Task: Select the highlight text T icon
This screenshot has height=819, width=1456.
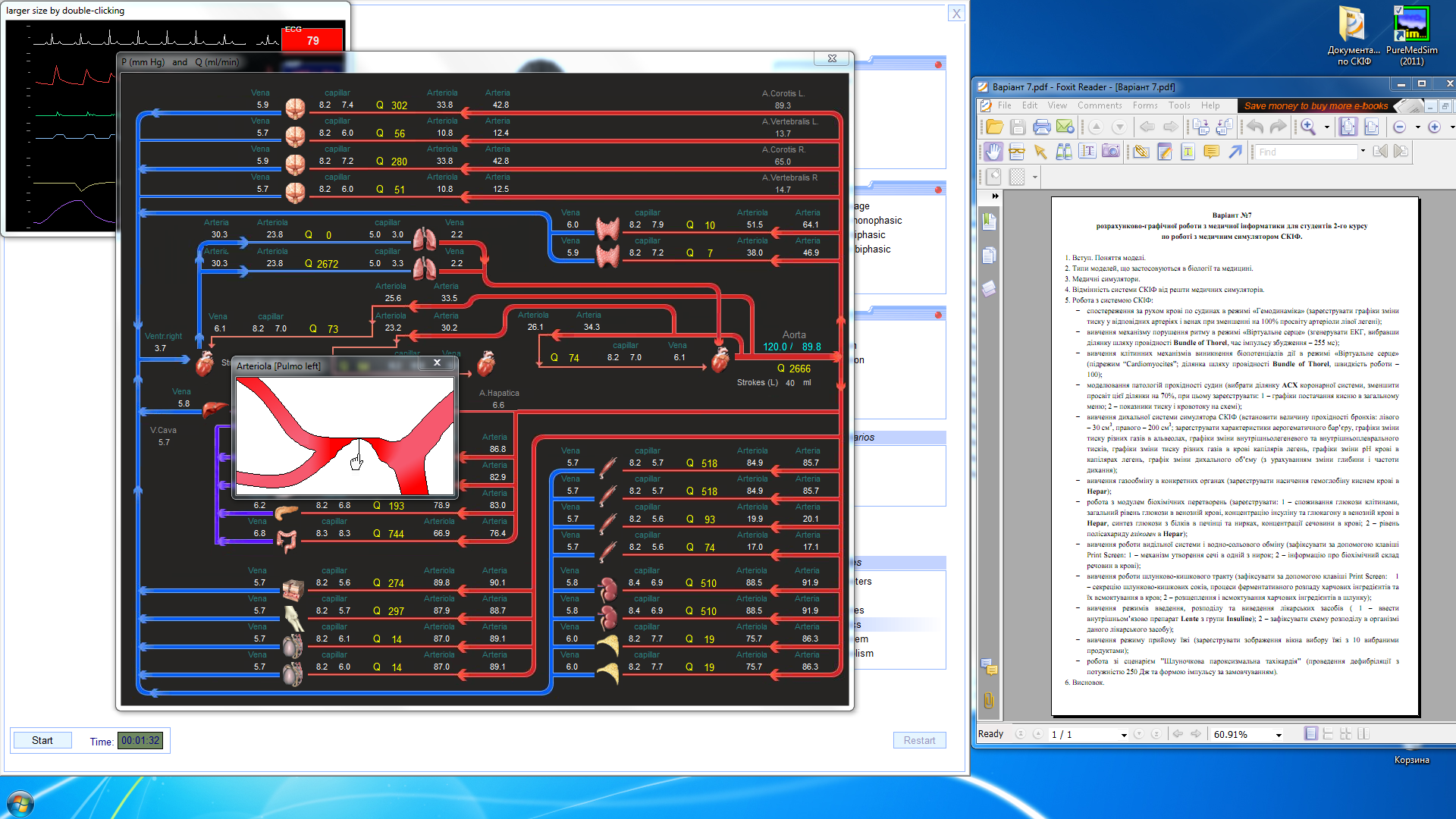Action: (1188, 152)
